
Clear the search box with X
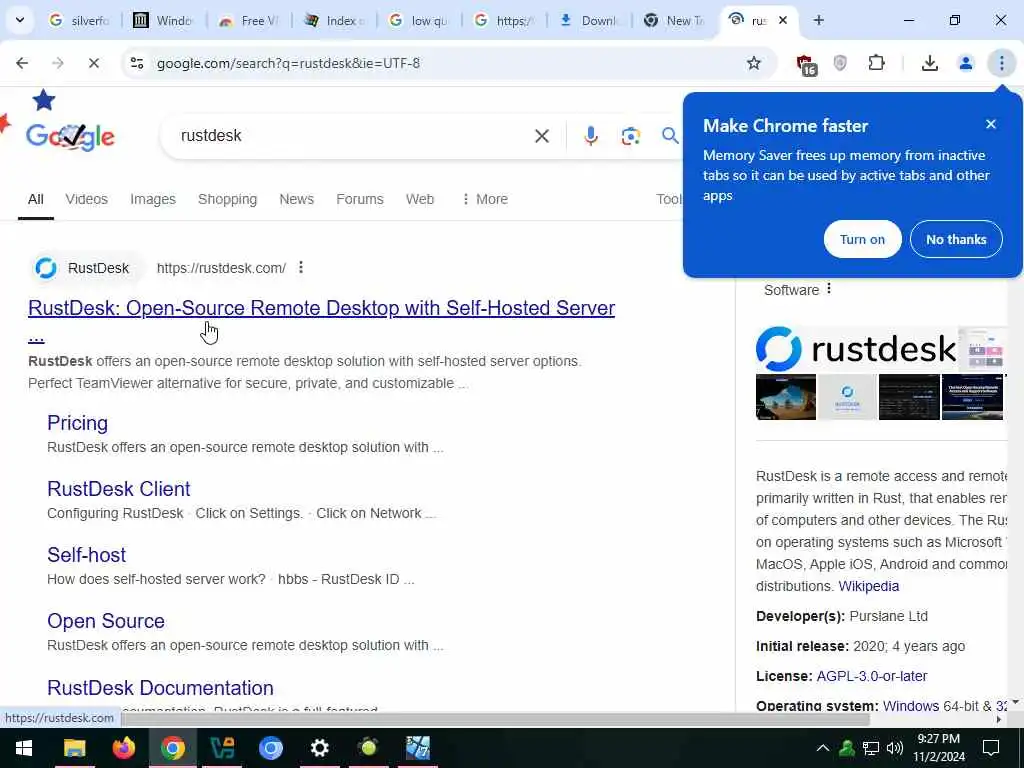pos(541,136)
